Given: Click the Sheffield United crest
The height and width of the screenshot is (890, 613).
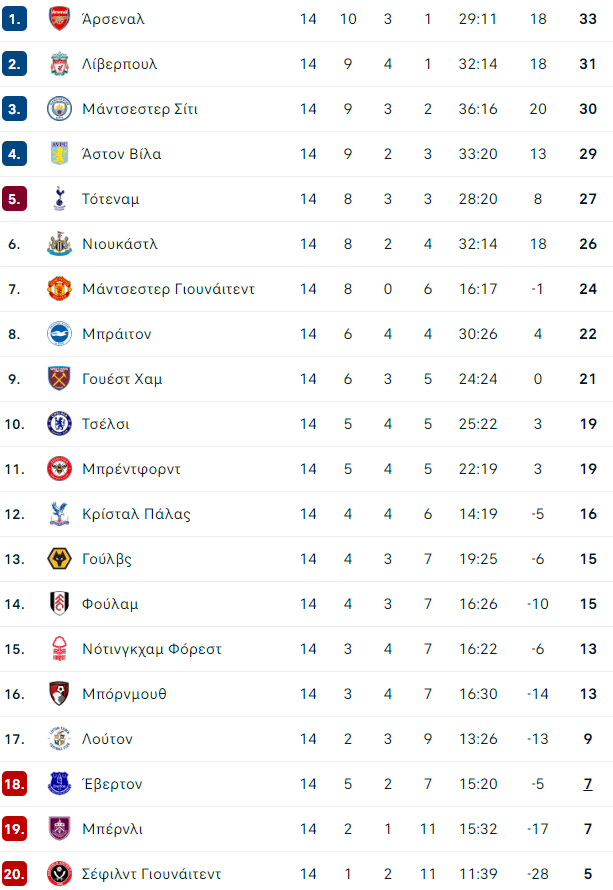Looking at the screenshot, I should 59,874.
